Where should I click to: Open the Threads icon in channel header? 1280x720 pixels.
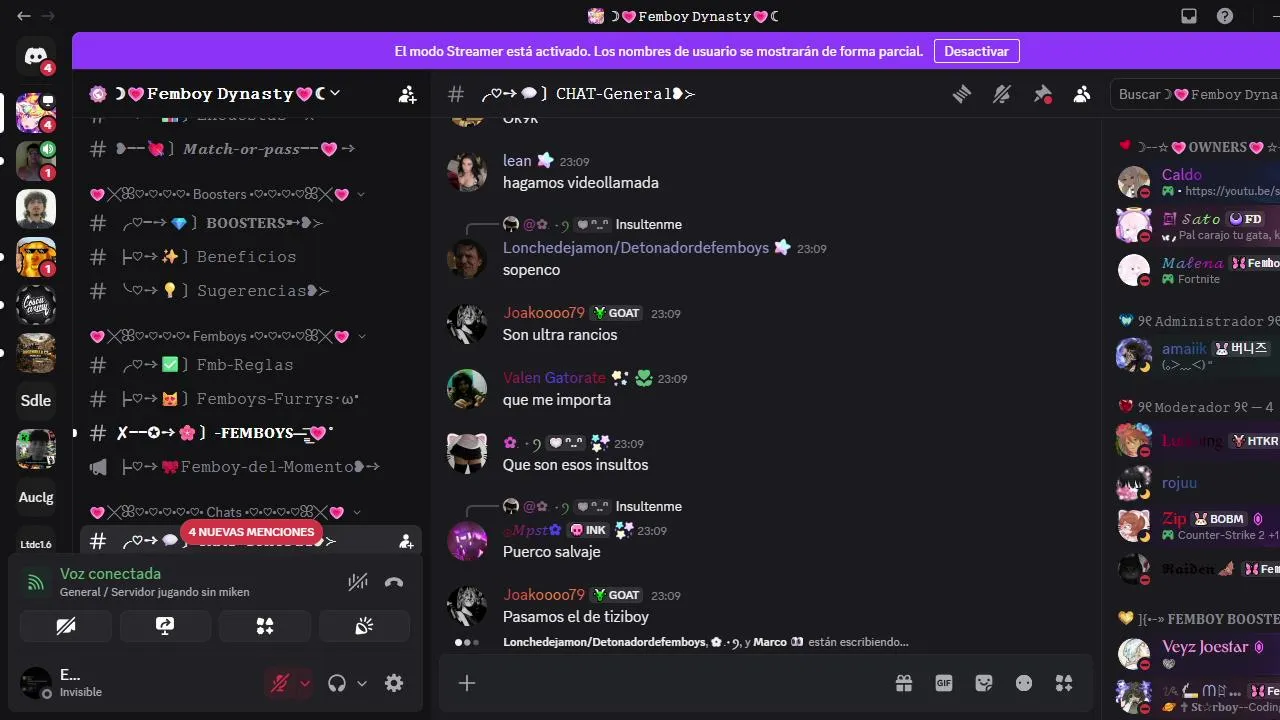962,94
